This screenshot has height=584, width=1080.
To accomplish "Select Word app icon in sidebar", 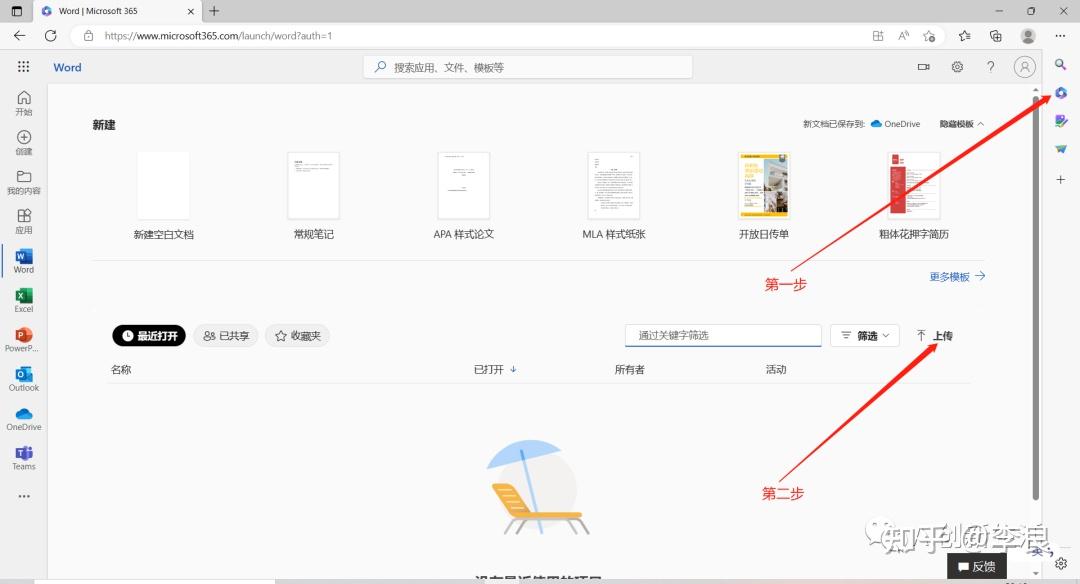I will tap(23, 261).
